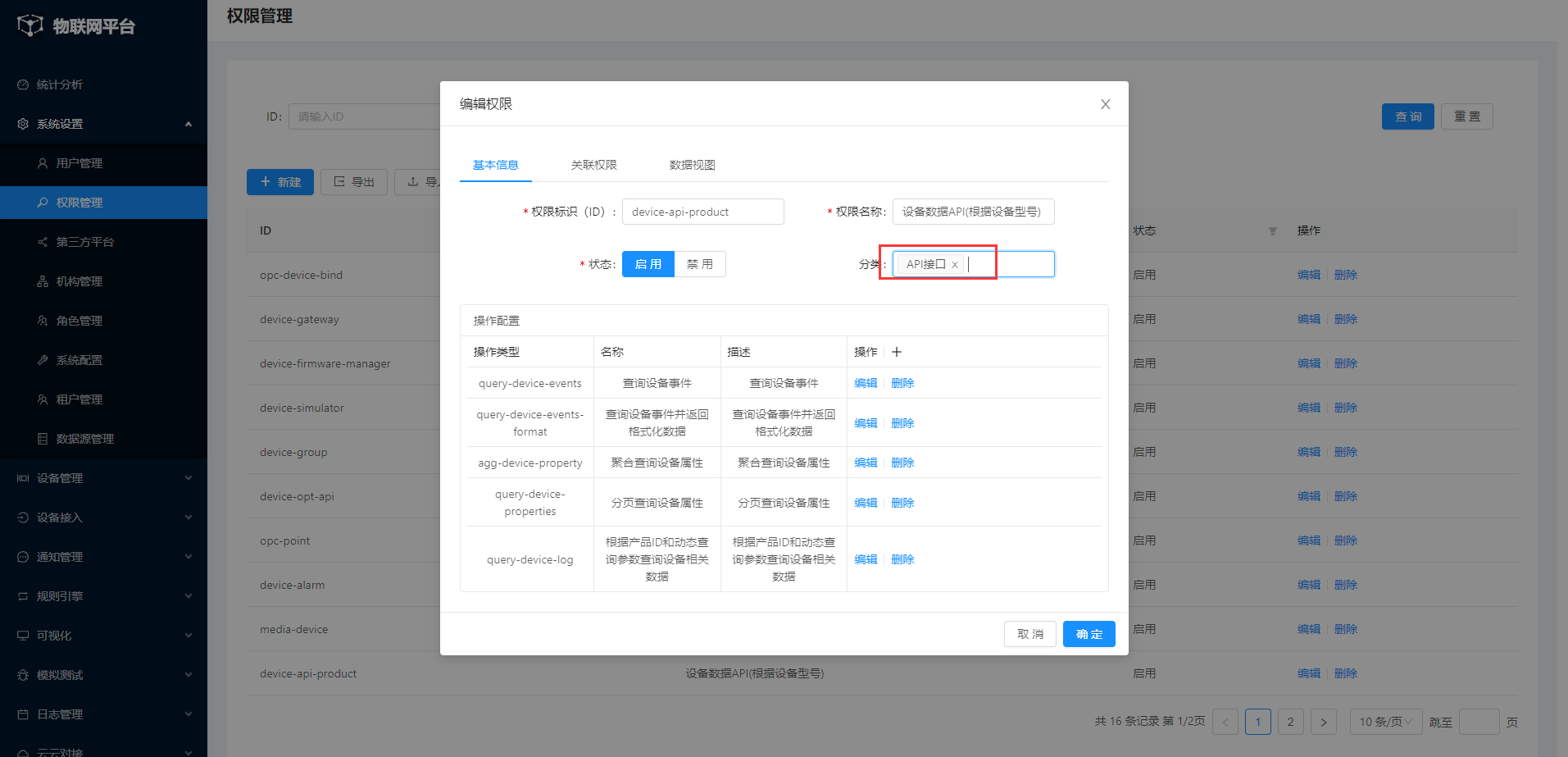Delete the query-device-properties operation

902,503
